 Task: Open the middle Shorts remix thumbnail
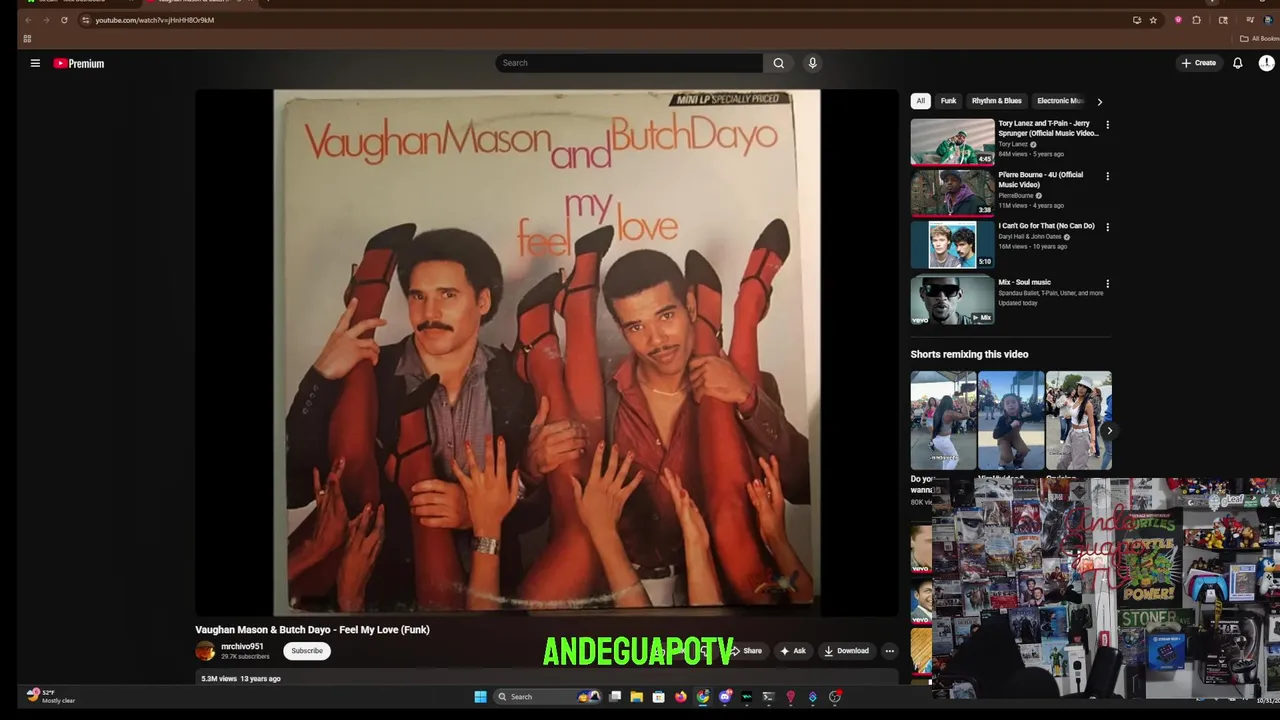coord(1011,420)
